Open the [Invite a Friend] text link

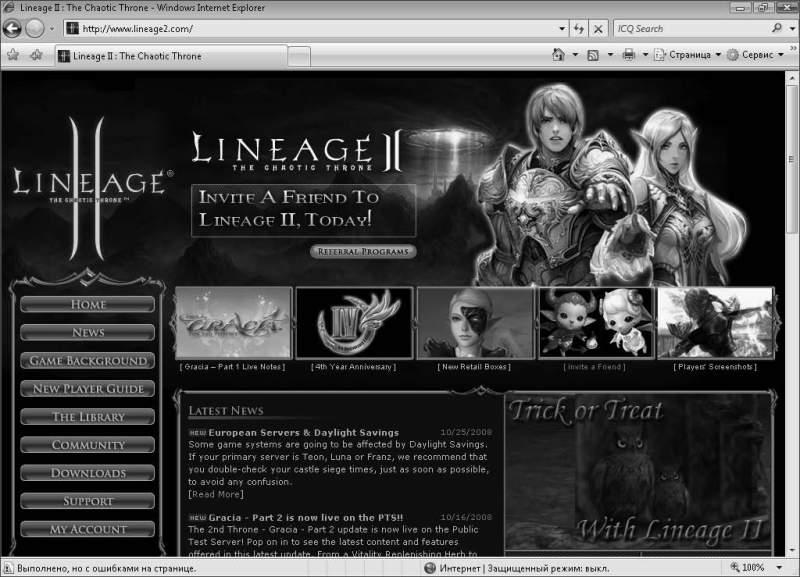[594, 367]
